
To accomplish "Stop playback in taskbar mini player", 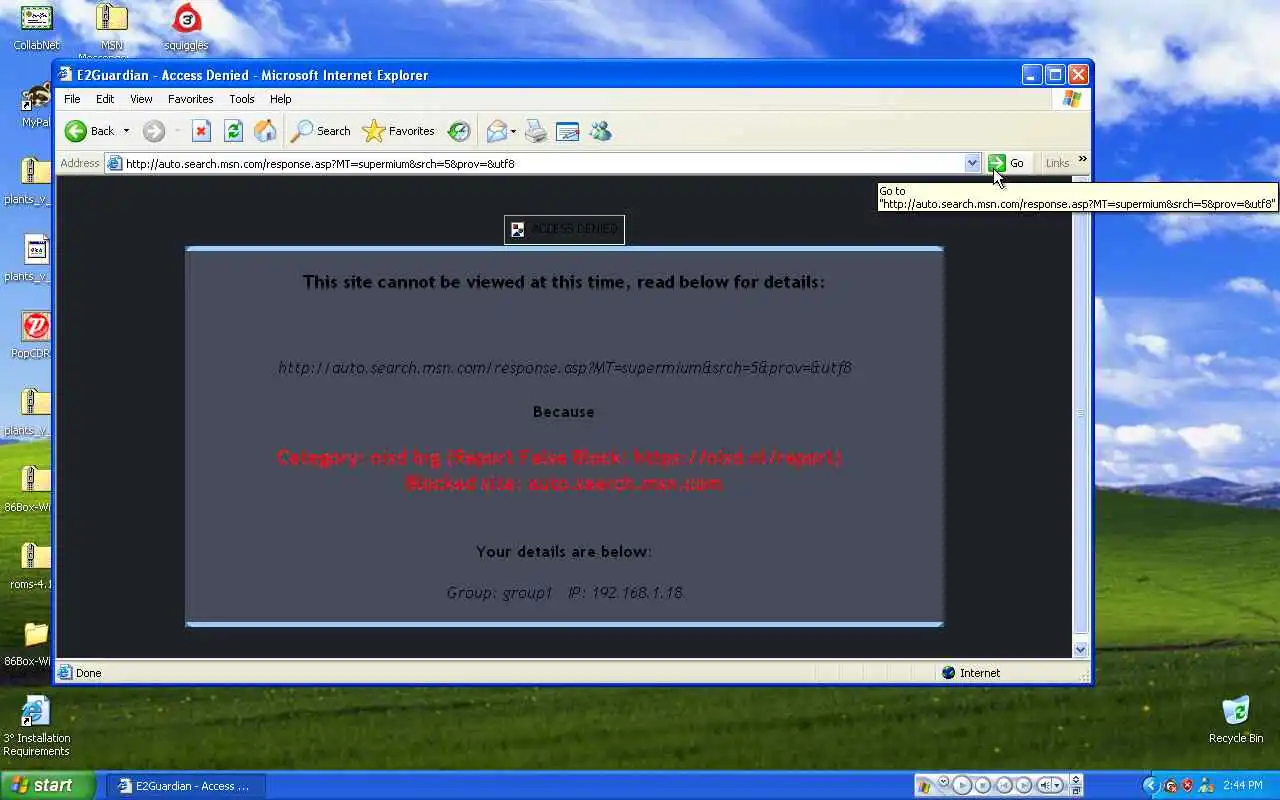I will [983, 785].
